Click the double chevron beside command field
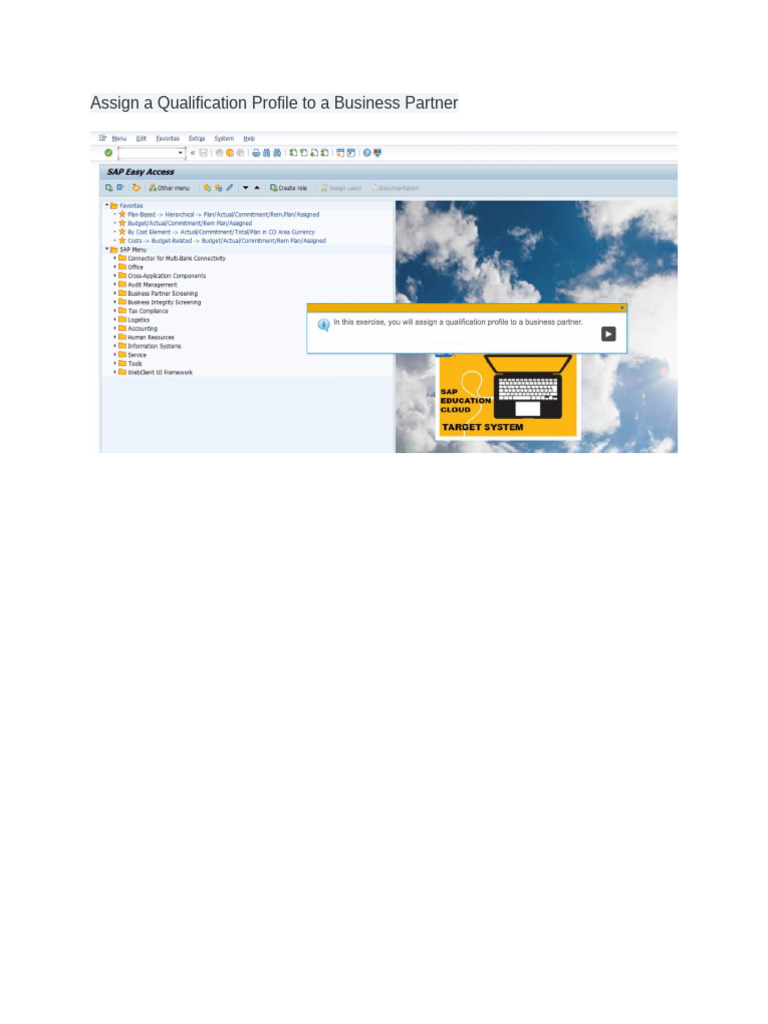The height and width of the screenshot is (1024, 768). pyautogui.click(x=193, y=153)
